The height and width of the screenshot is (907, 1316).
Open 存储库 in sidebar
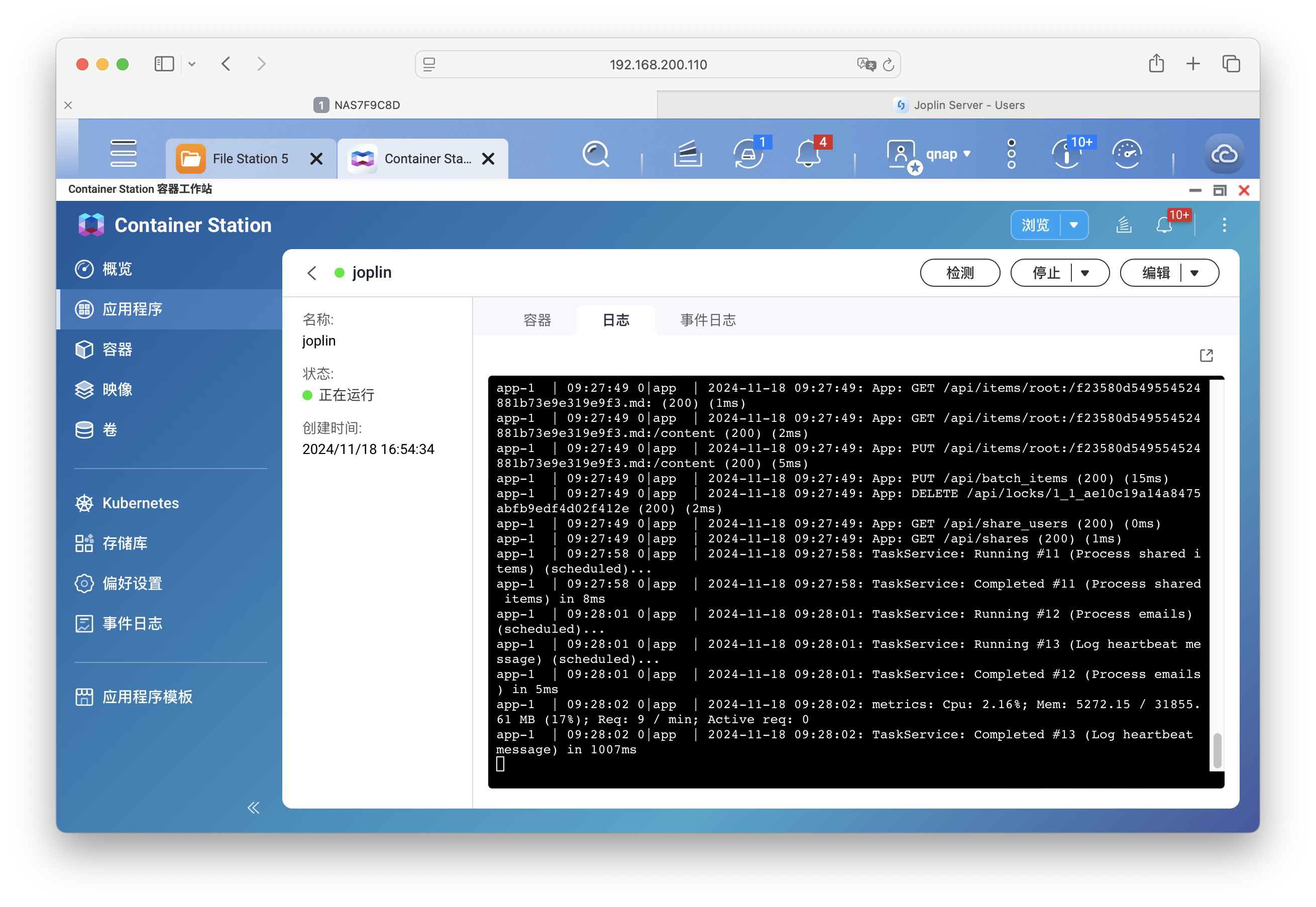(169, 544)
